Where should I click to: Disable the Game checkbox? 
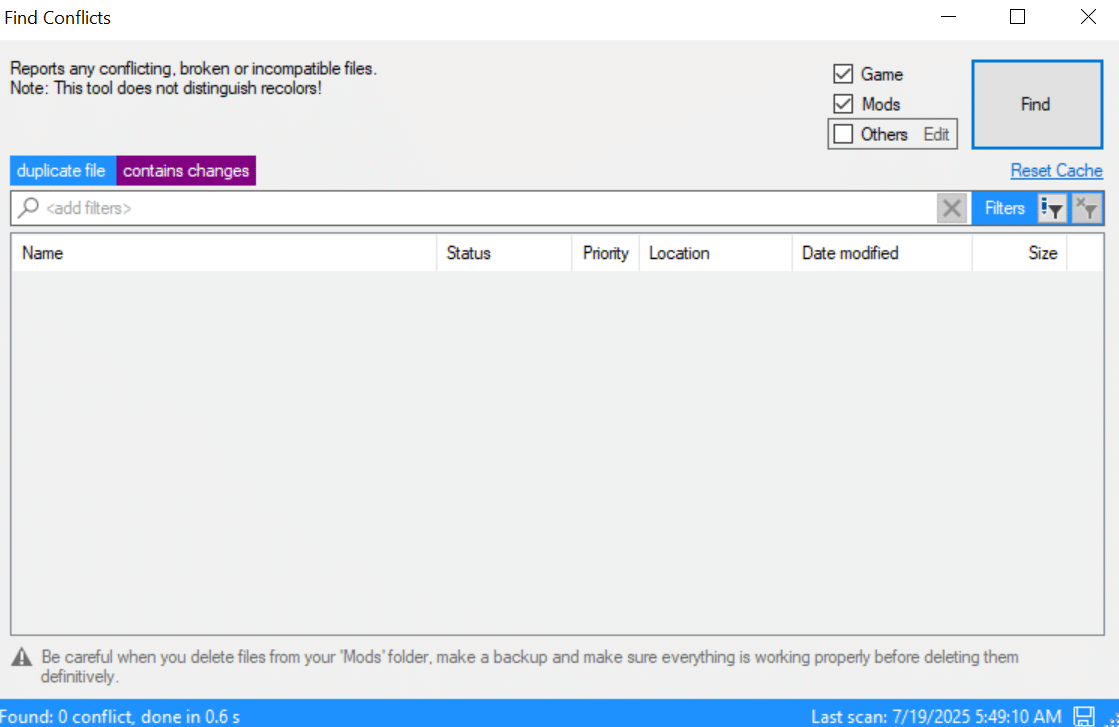[x=843, y=73]
